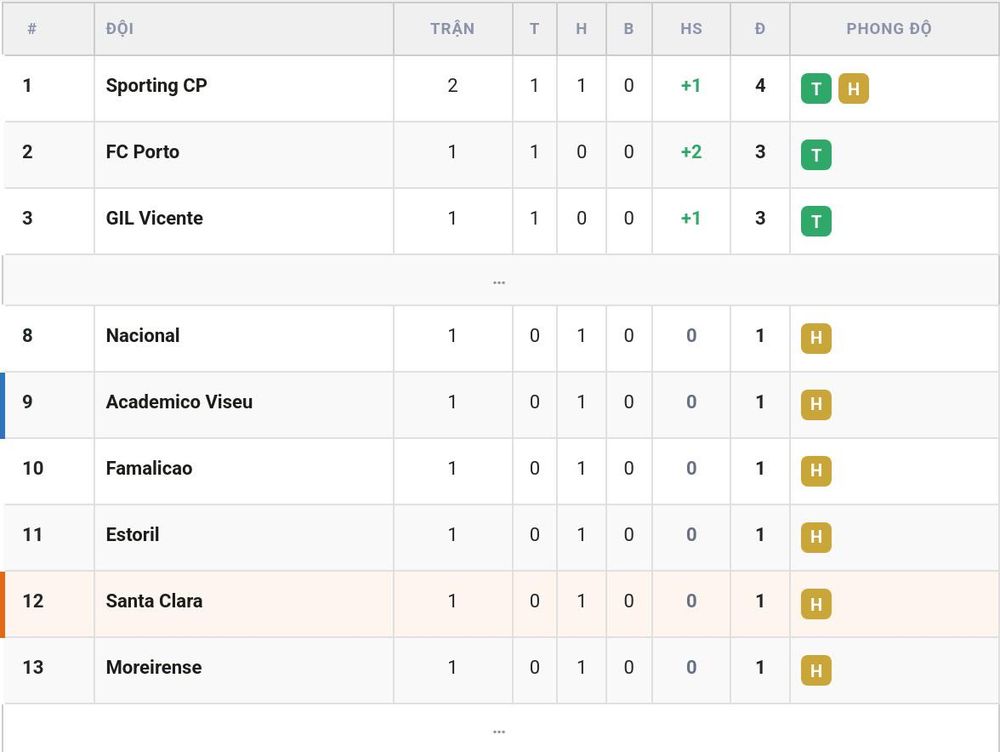Click Sporting CP's yellow H form badge
Image resolution: width=1000 pixels, height=752 pixels.
pyautogui.click(x=853, y=89)
